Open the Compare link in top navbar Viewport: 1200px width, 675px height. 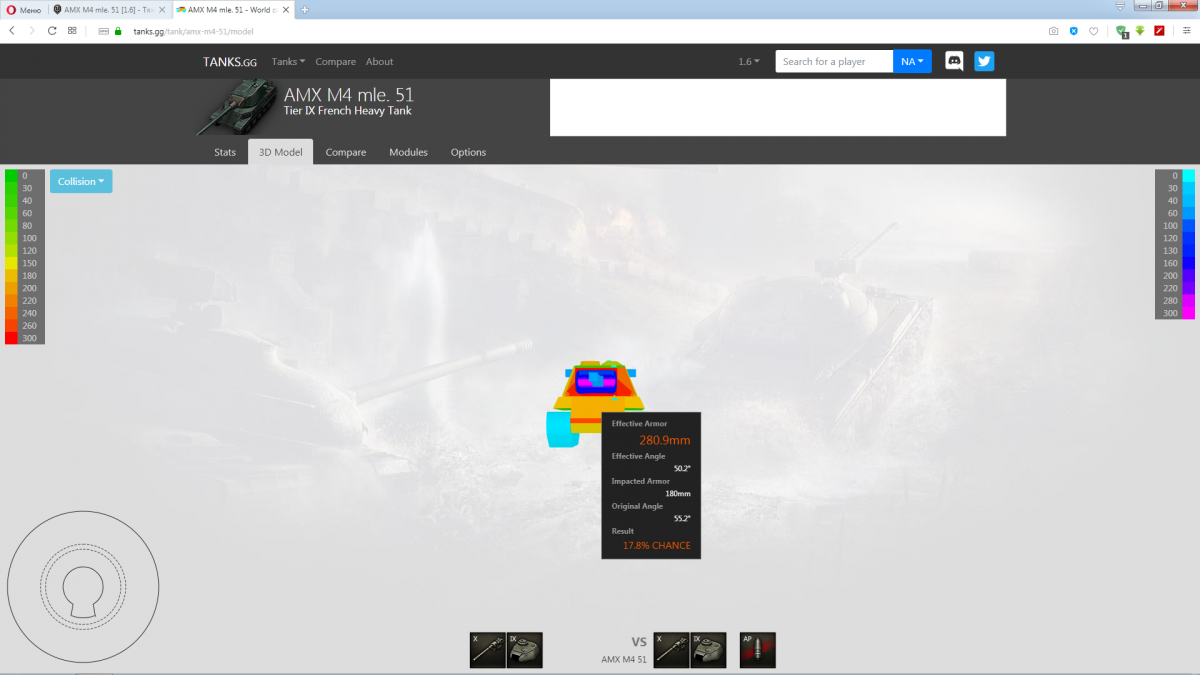click(x=335, y=62)
